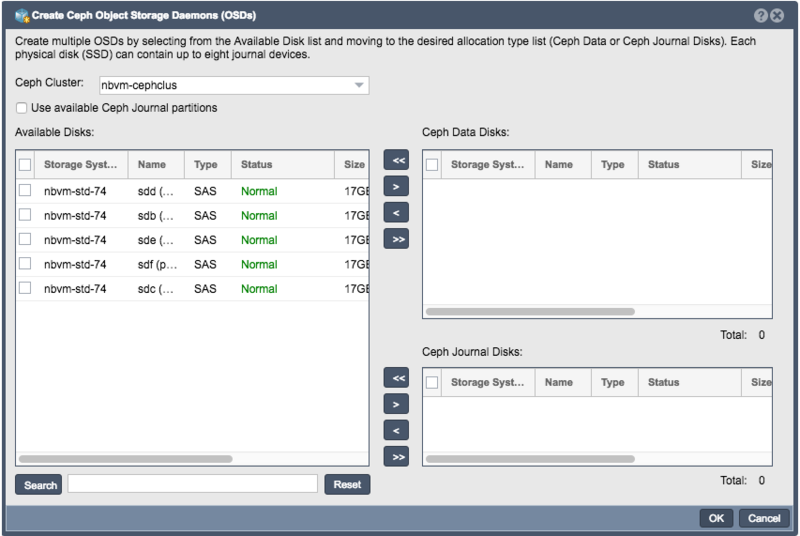Check the sdf disk row checkbox
800x536 pixels.
click(24, 264)
